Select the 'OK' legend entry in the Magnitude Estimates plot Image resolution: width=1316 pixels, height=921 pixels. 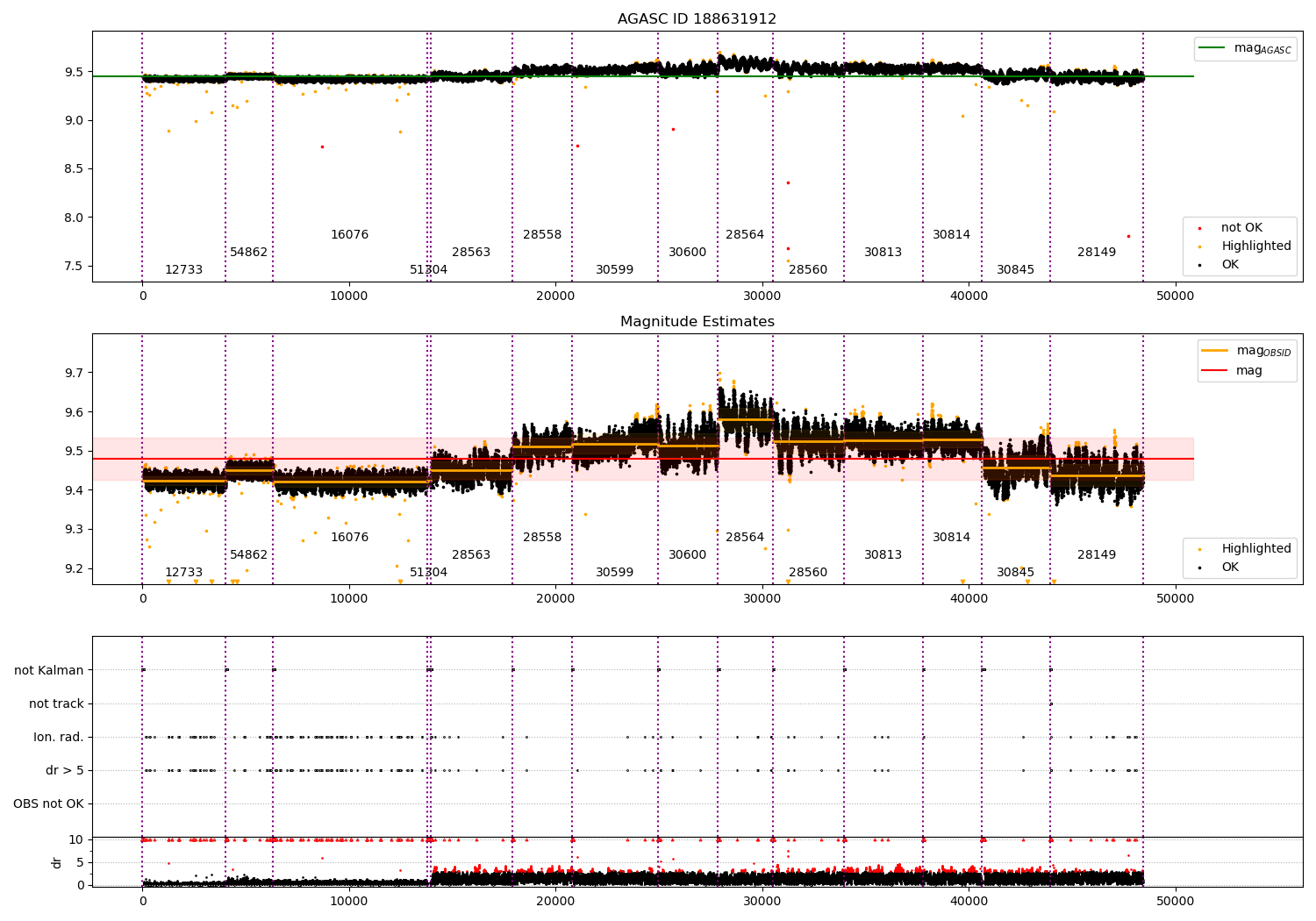pyautogui.click(x=1230, y=568)
